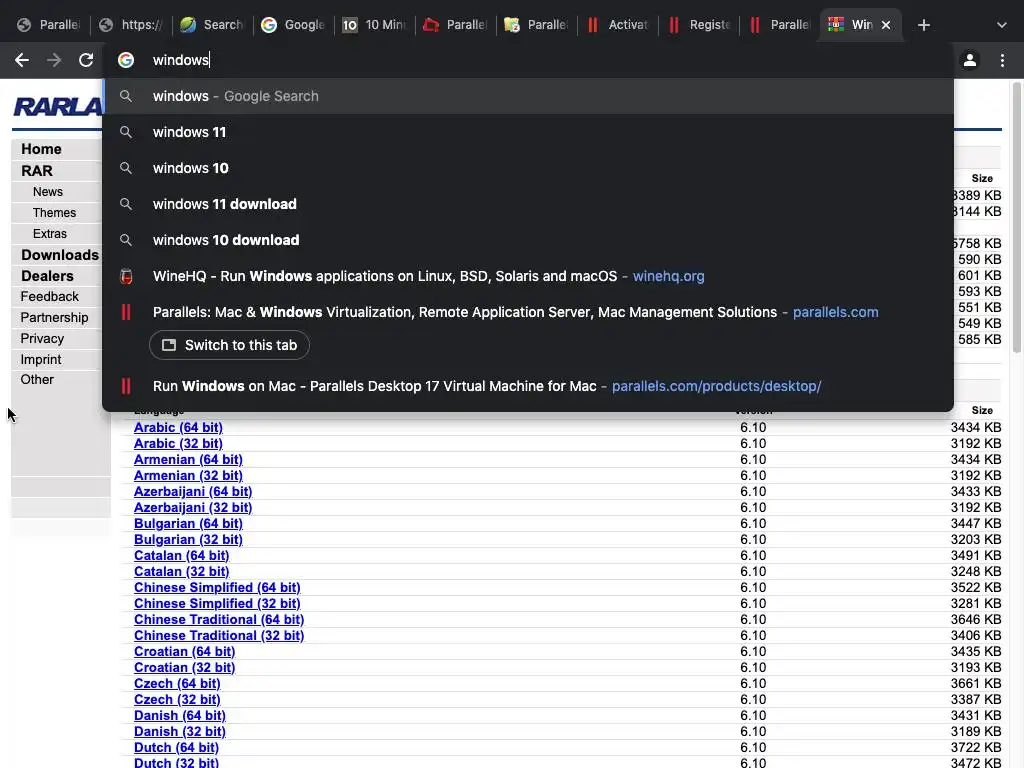The height and width of the screenshot is (768, 1024).
Task: Open Dealers in the sidebar
Action: (47, 276)
